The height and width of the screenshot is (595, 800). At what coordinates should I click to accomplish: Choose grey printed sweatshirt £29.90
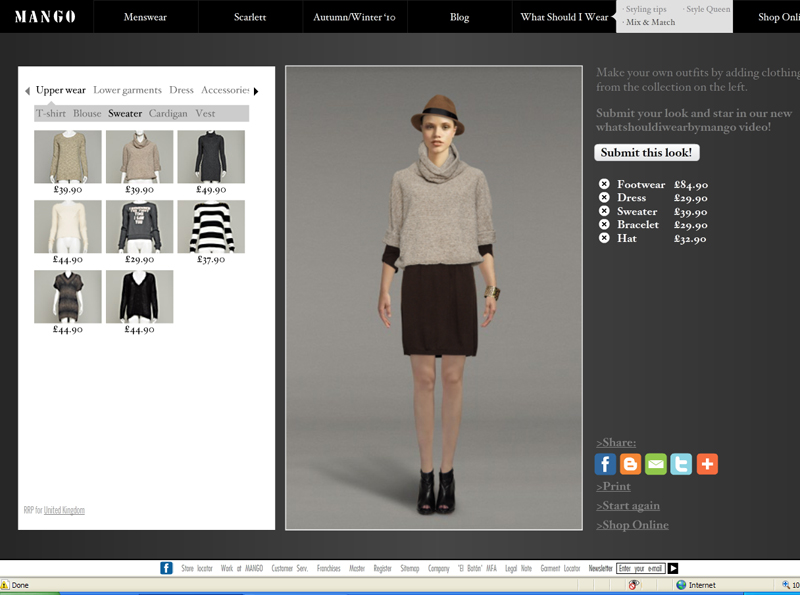140,227
